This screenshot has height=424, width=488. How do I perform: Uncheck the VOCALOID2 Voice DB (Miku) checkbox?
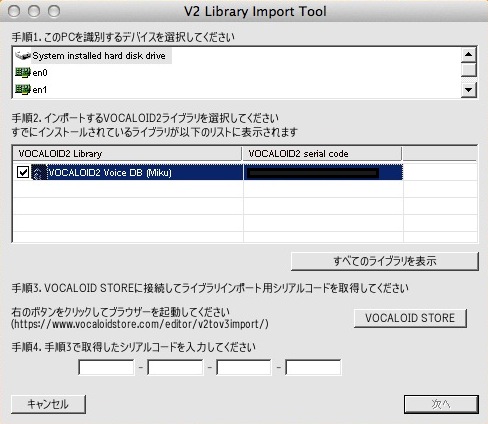tap(23, 172)
